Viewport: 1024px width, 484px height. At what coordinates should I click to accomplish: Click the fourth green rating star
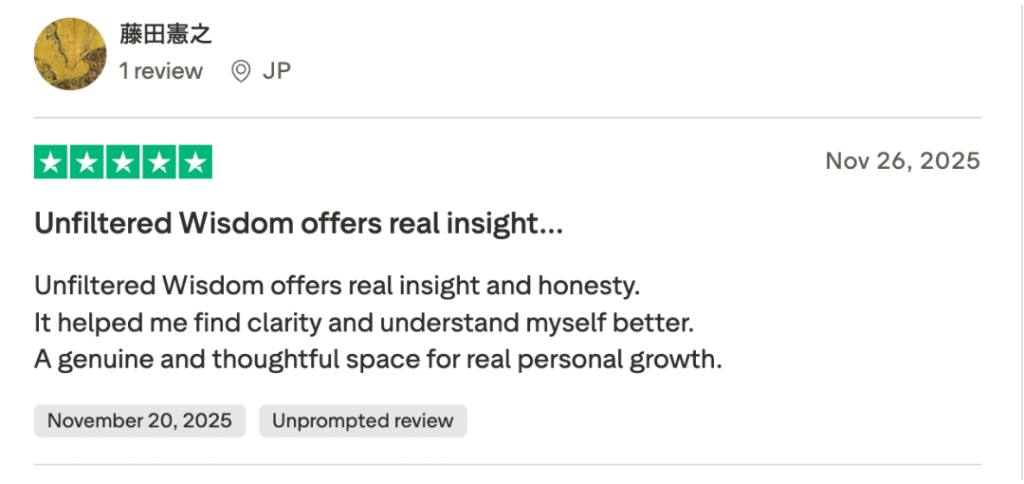pyautogui.click(x=160, y=162)
